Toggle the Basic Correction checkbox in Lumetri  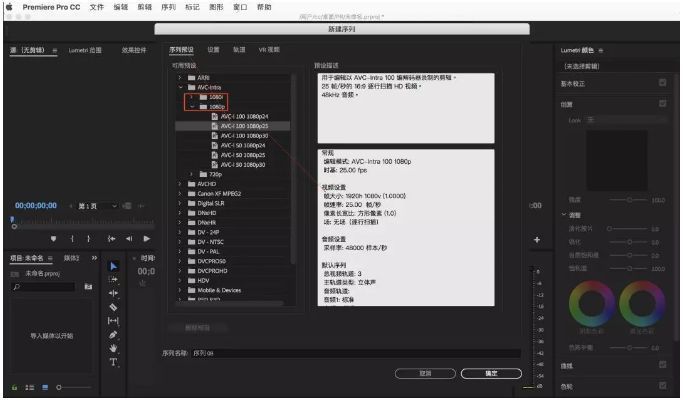tap(663, 82)
